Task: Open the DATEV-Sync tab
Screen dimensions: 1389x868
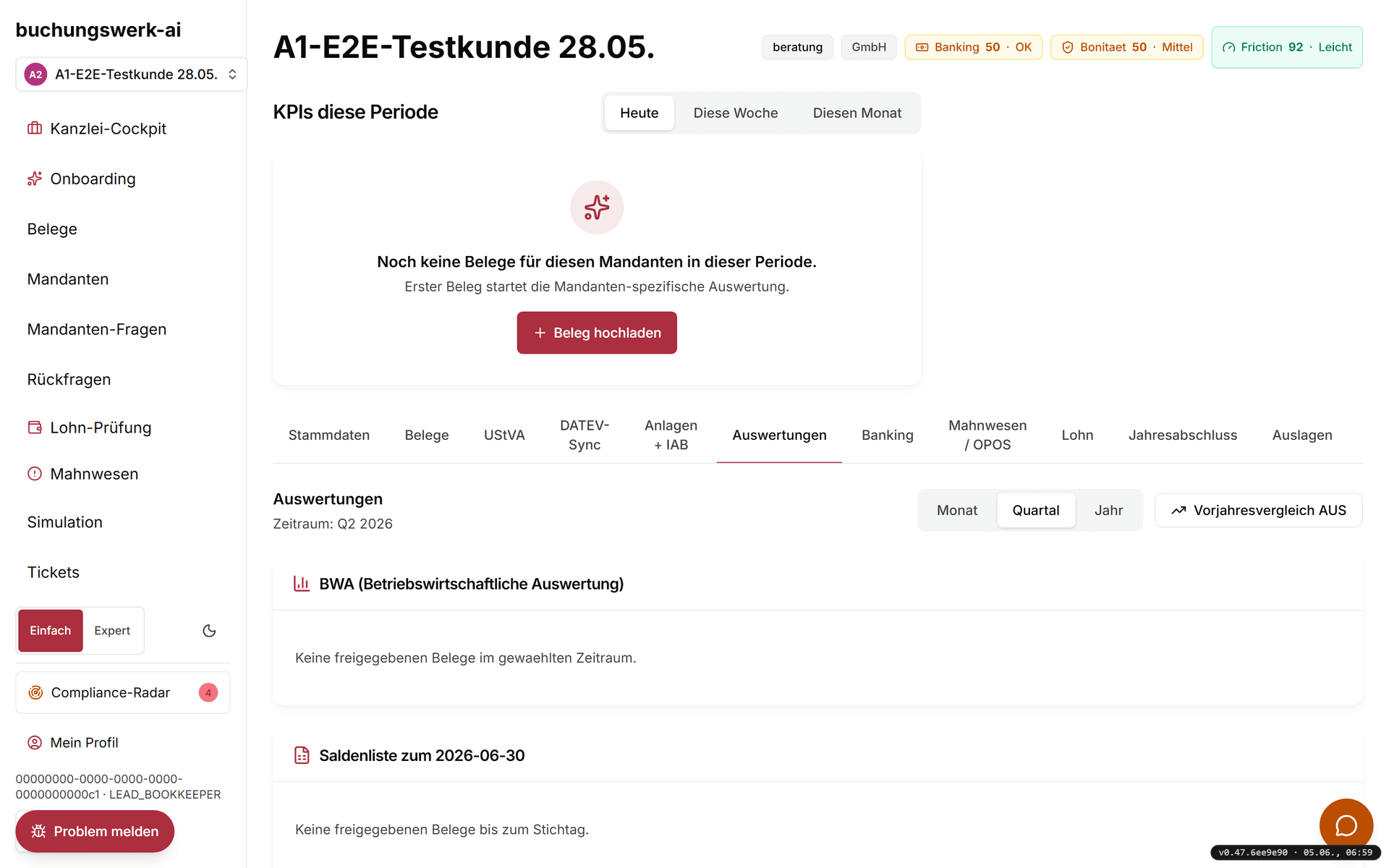Action: pyautogui.click(x=585, y=435)
